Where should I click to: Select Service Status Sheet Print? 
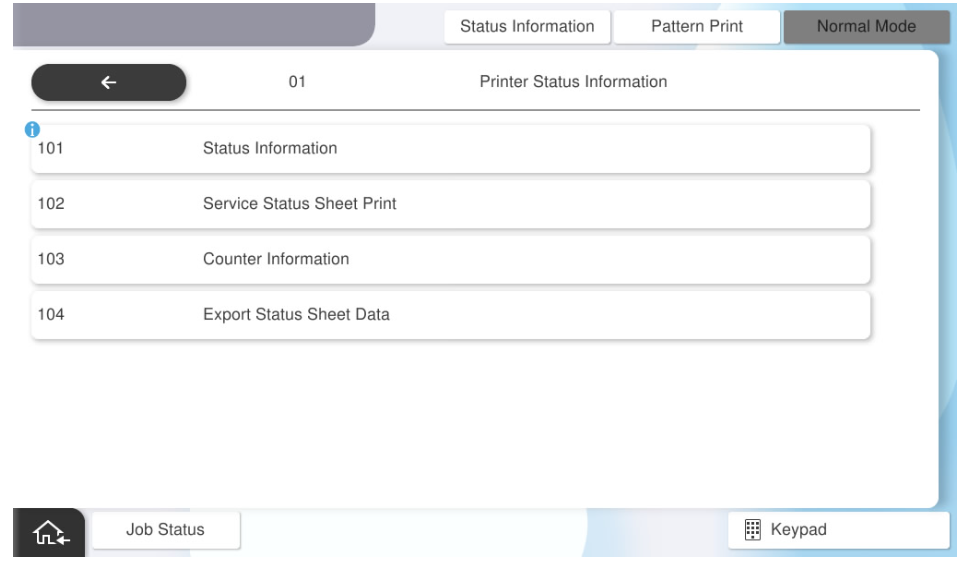tap(450, 204)
